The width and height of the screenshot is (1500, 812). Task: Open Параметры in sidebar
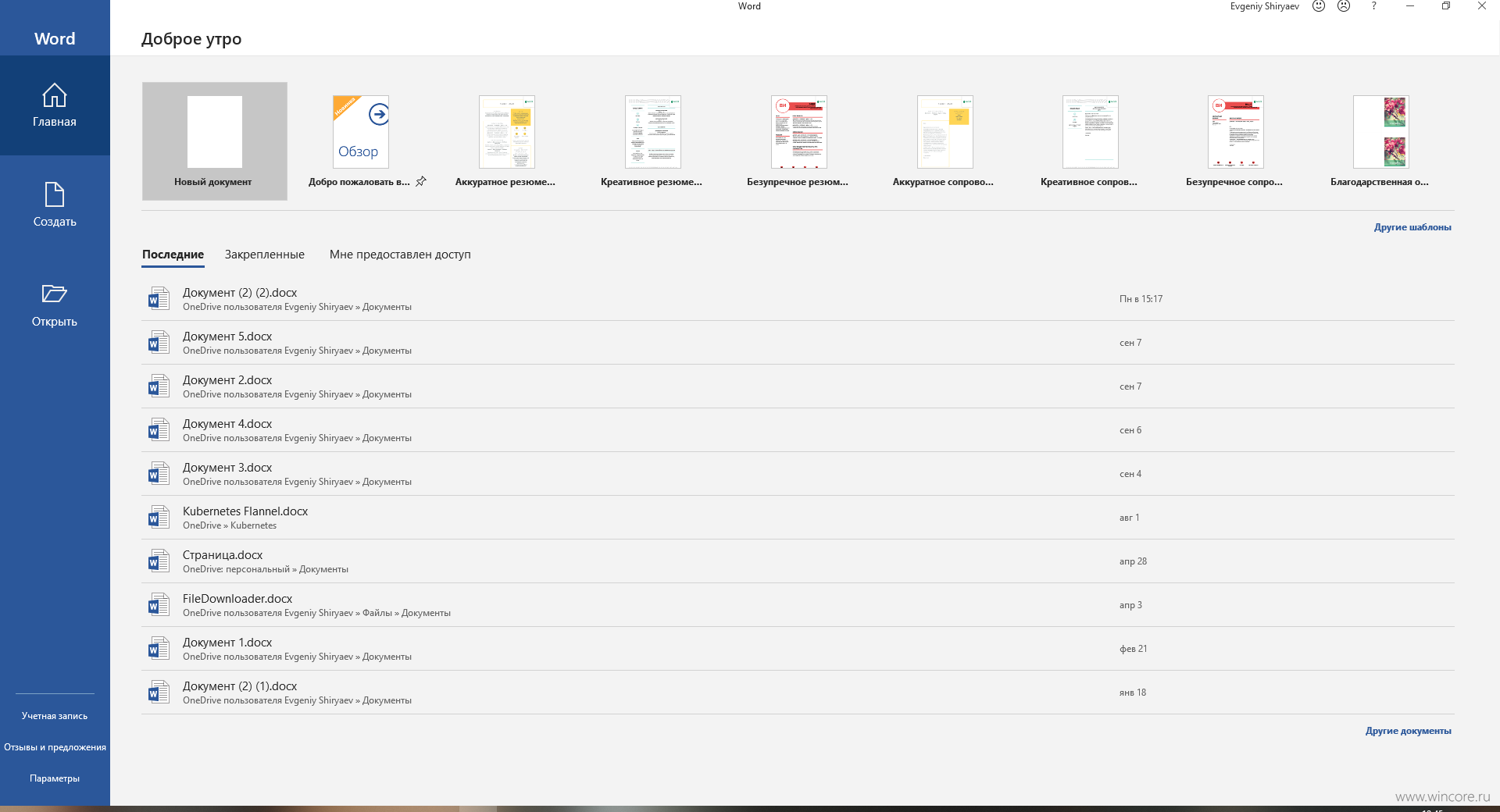(x=55, y=778)
